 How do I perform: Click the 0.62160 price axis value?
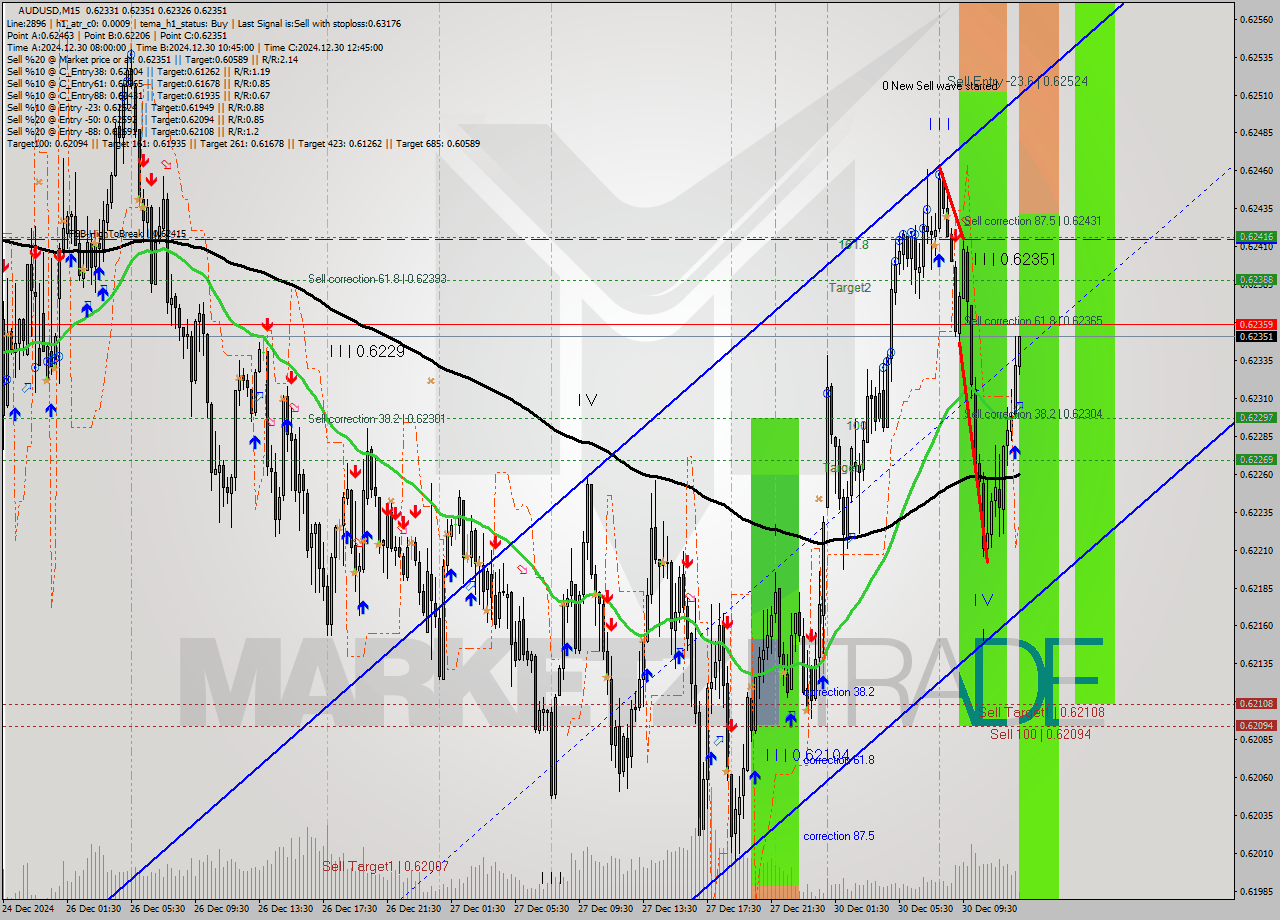click(1256, 626)
